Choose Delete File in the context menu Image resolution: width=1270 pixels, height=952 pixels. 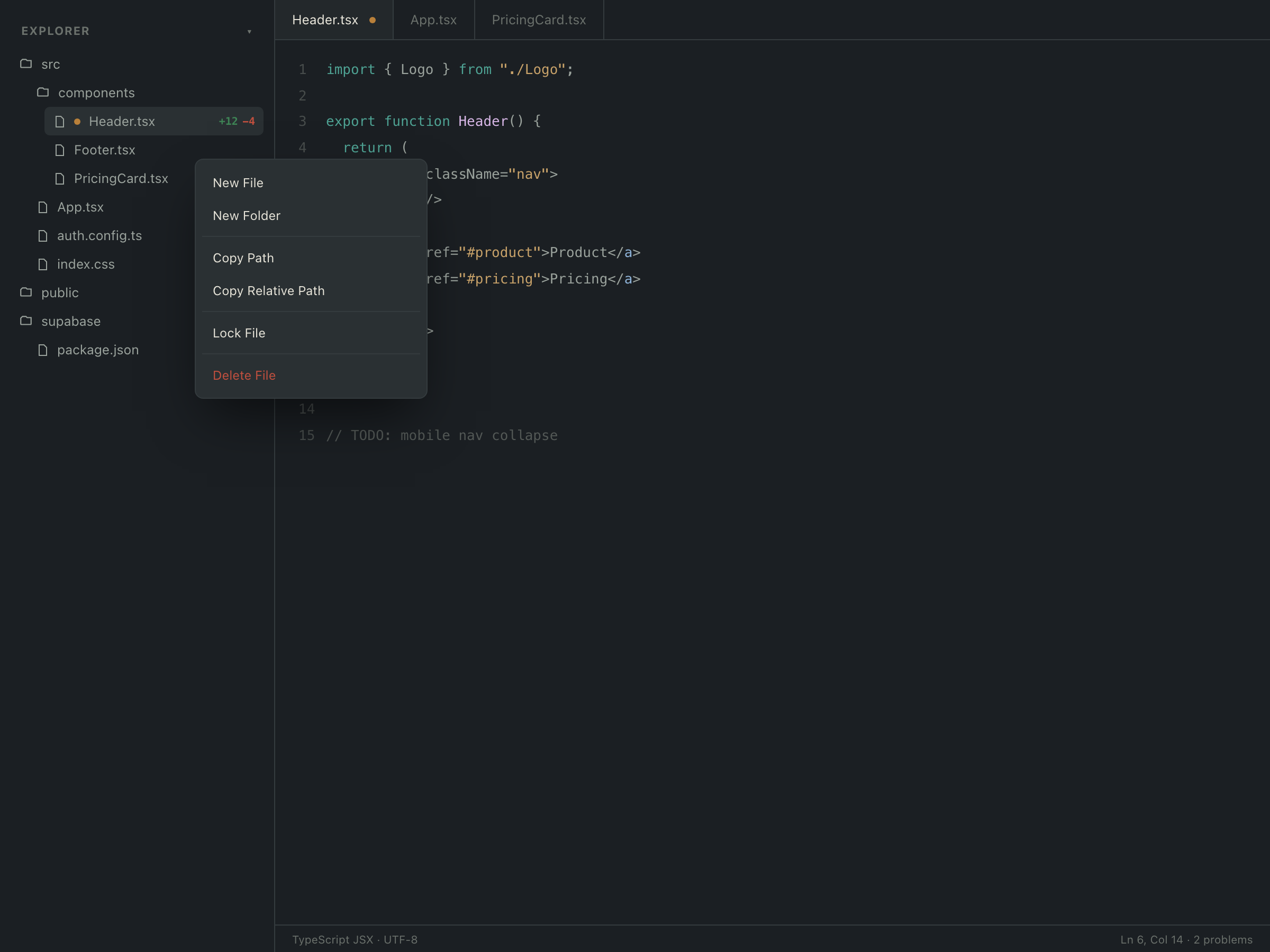(311, 376)
